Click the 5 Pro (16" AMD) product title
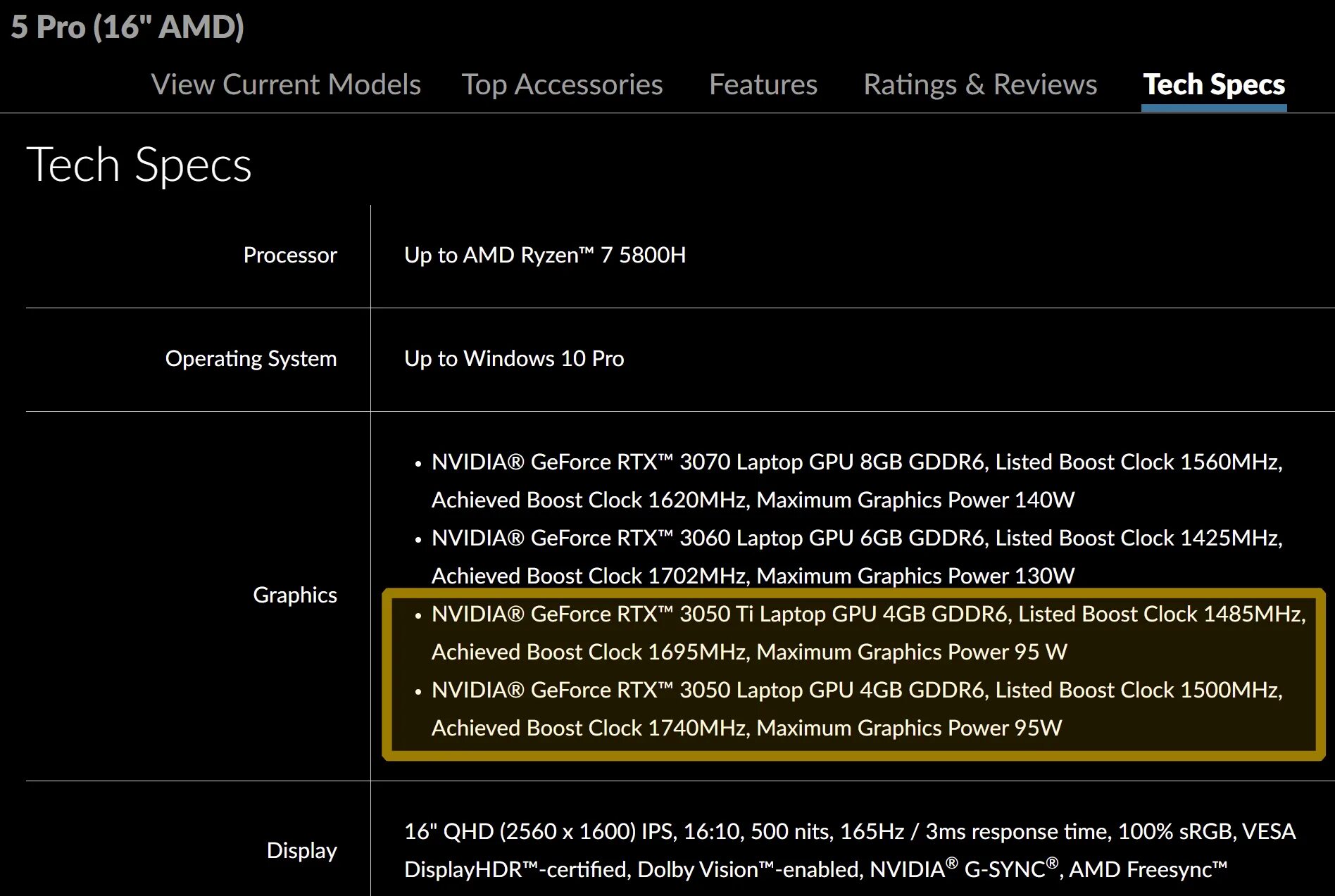The width and height of the screenshot is (1335, 896). (127, 27)
